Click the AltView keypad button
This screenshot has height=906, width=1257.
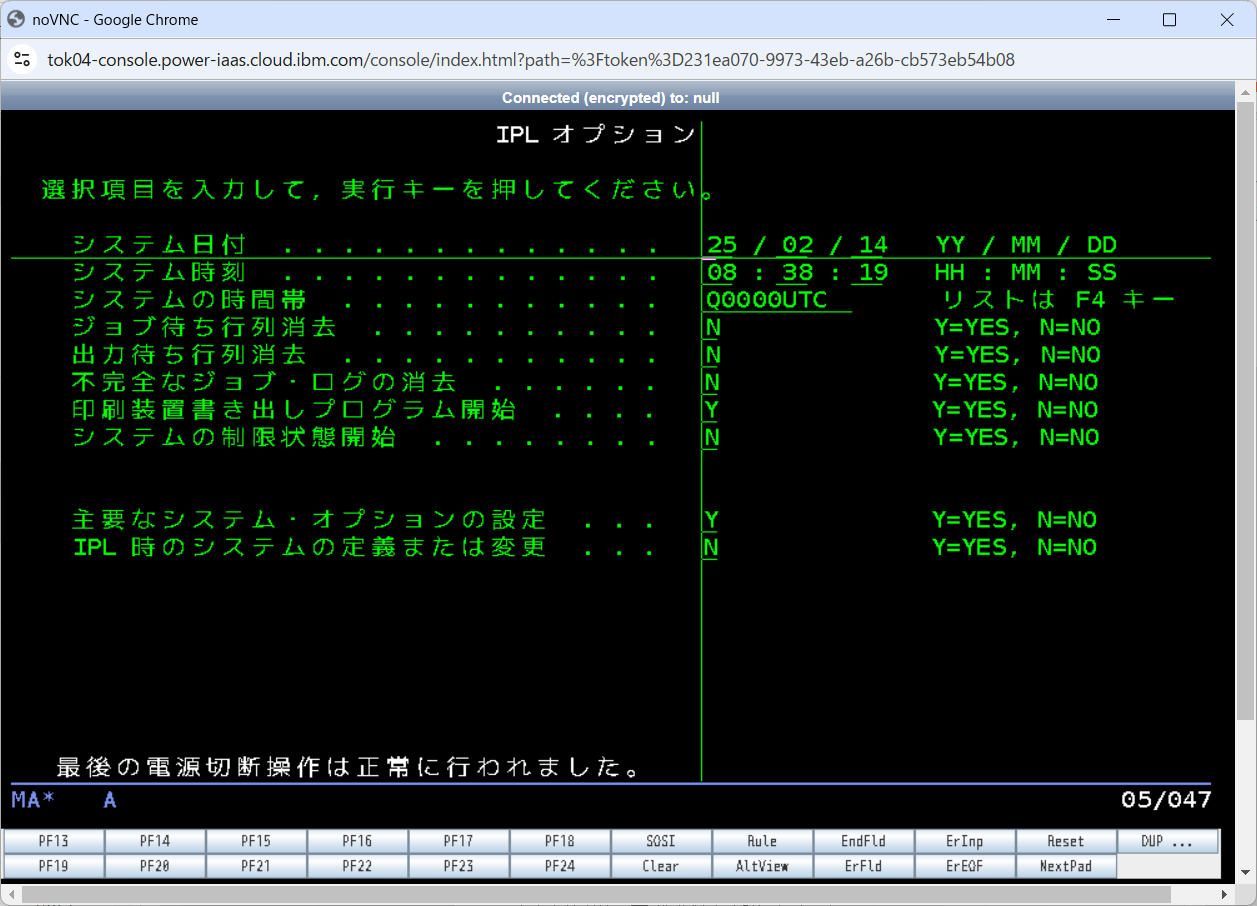pyautogui.click(x=762, y=866)
